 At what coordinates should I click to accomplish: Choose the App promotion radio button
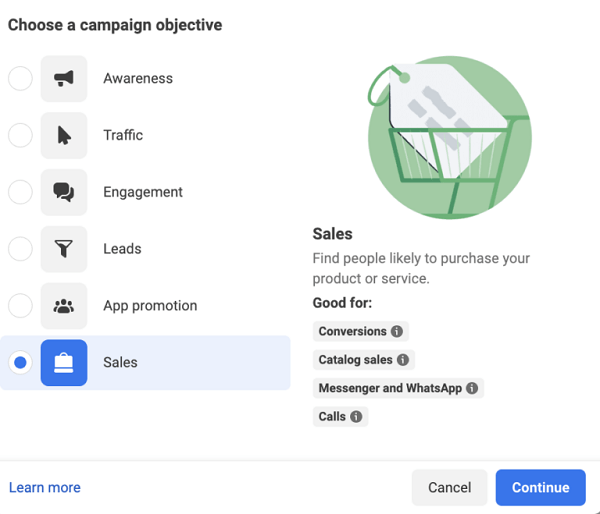20,306
